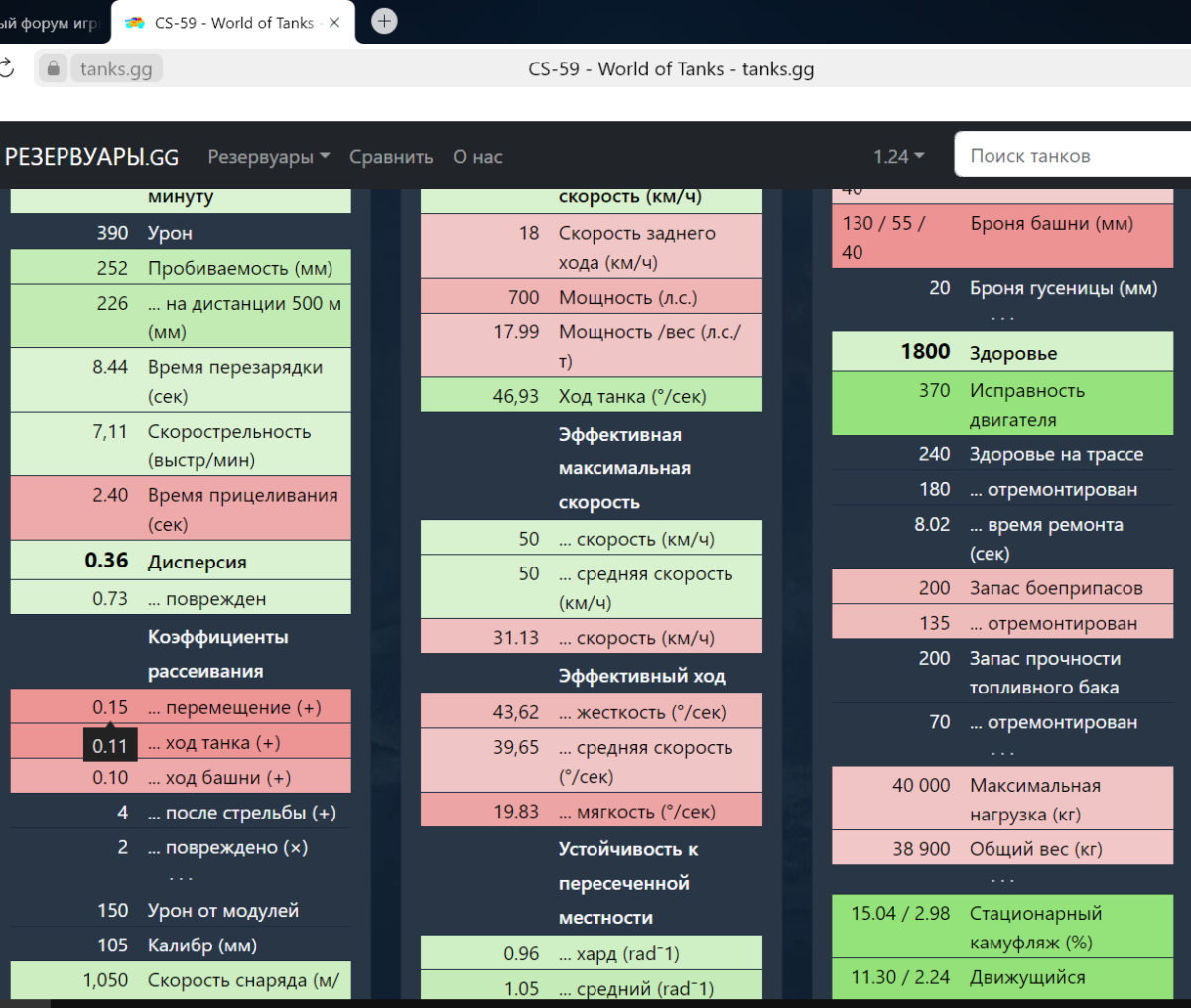Click Ход танка (°/сек) 46,93 row

pos(592,396)
